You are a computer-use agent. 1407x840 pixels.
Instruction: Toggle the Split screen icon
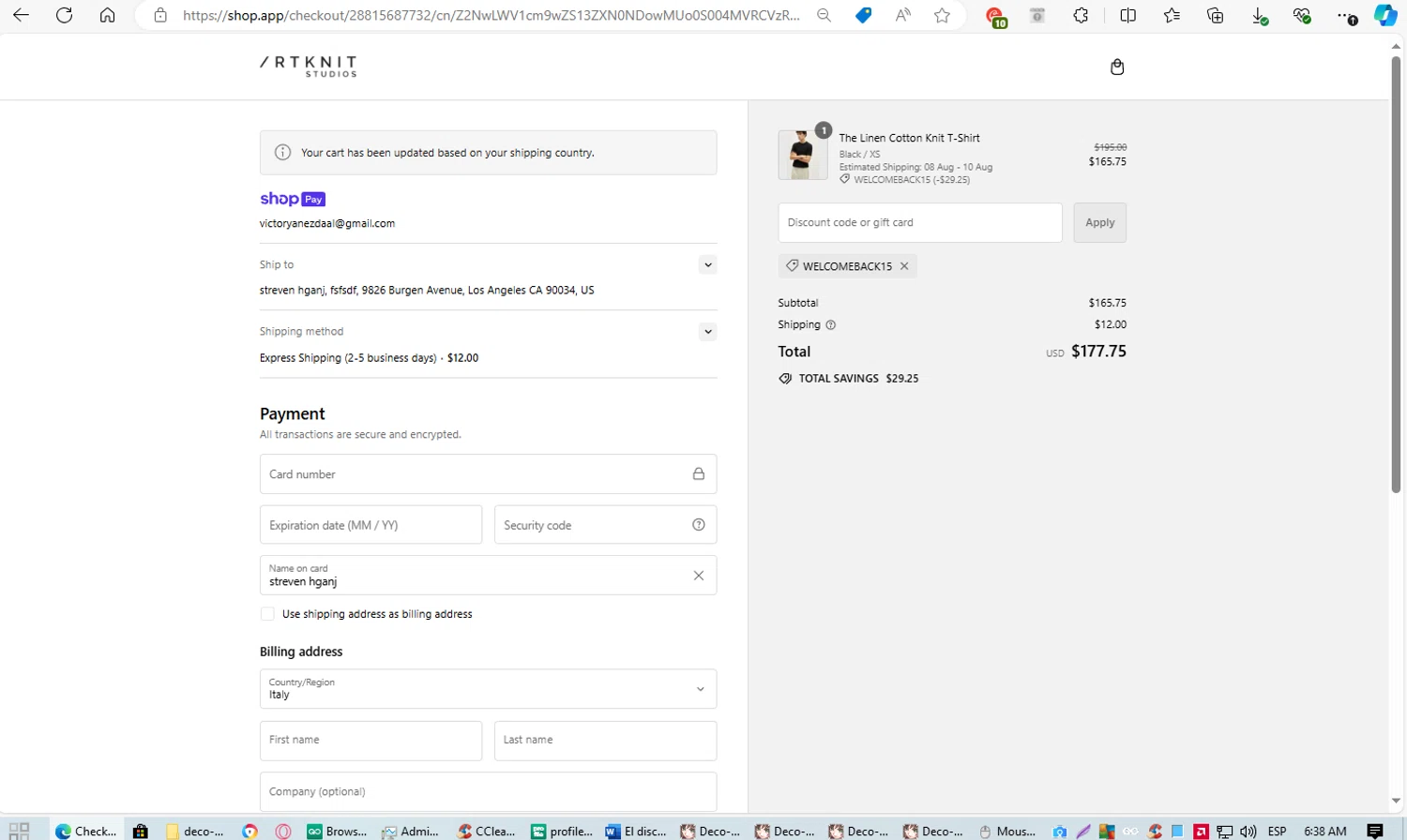point(1128,15)
